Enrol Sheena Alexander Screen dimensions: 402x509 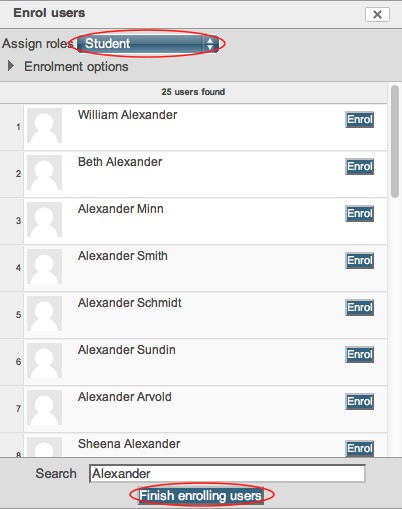click(x=359, y=448)
